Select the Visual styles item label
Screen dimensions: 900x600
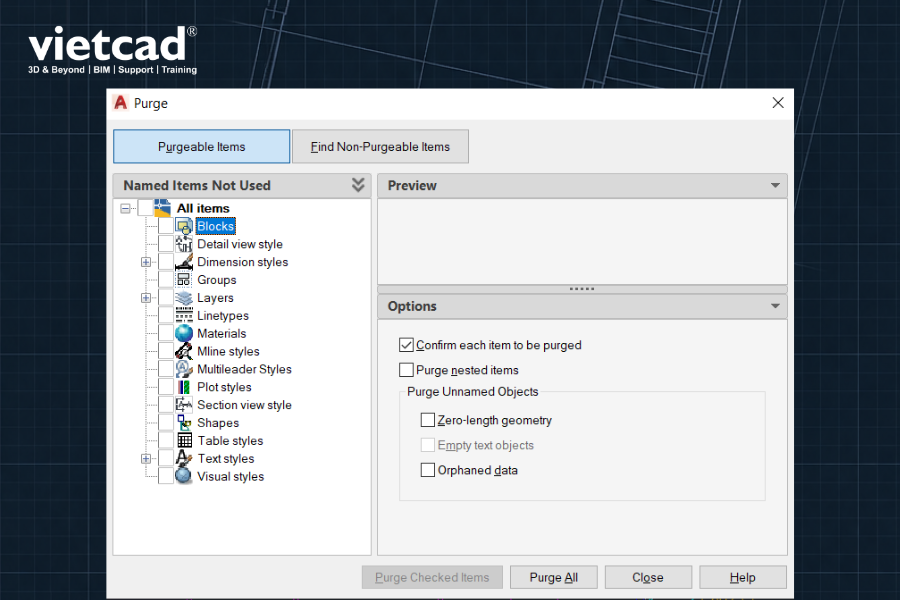tap(231, 476)
